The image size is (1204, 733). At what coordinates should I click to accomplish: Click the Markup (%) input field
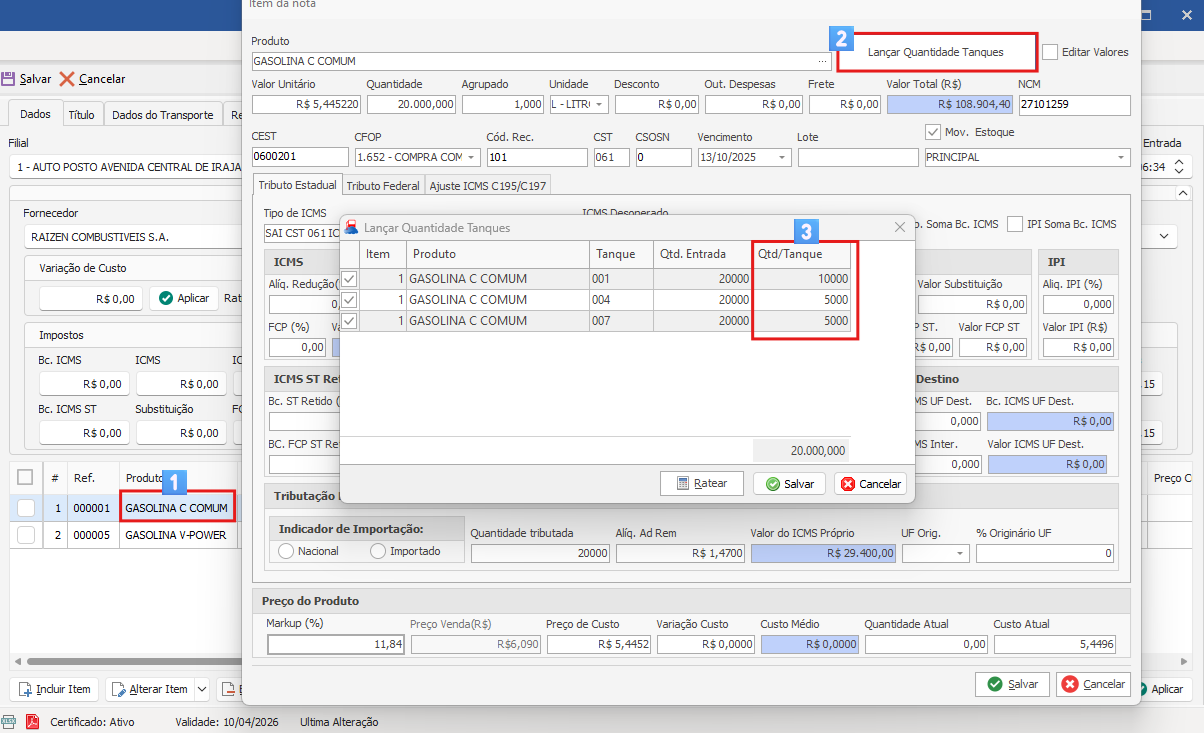[335, 645]
